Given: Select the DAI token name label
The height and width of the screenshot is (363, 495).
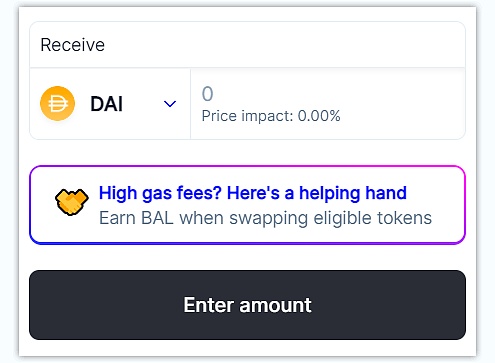Looking at the screenshot, I should tap(107, 104).
